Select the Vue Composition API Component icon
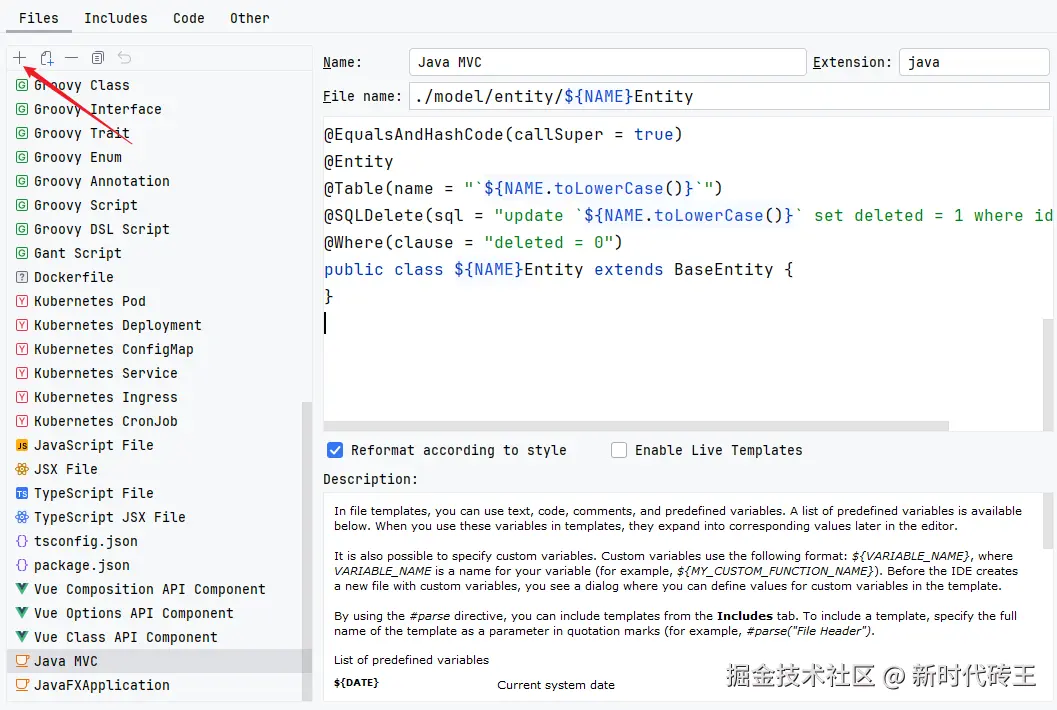This screenshot has height=710, width=1057. point(22,589)
